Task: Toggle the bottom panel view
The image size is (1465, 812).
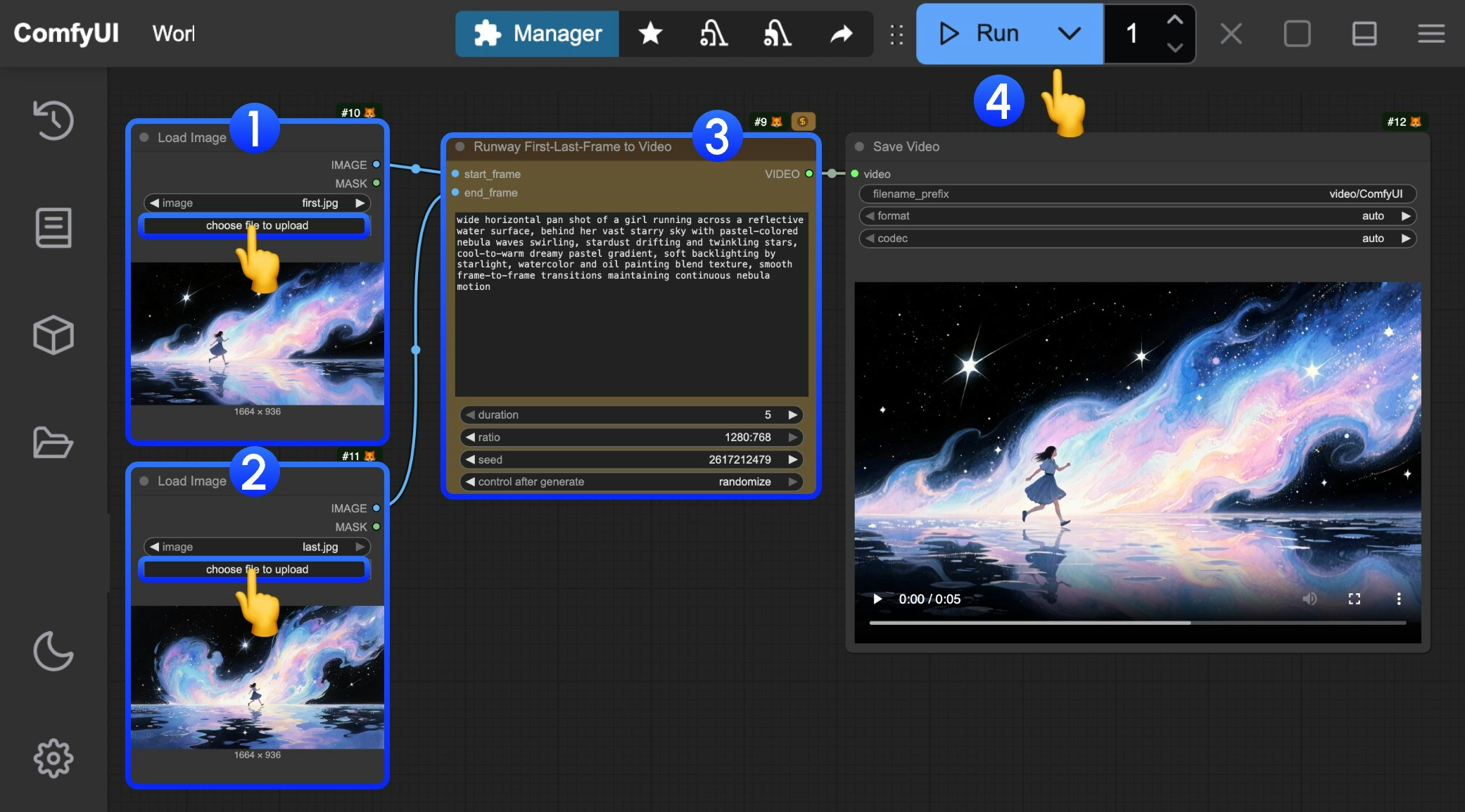Action: pyautogui.click(x=1364, y=33)
